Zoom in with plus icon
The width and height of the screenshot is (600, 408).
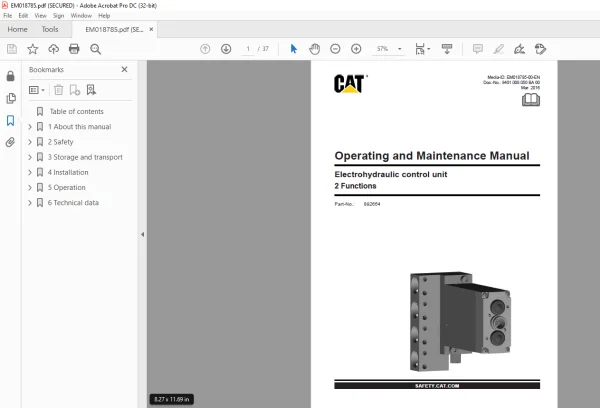tap(356, 49)
